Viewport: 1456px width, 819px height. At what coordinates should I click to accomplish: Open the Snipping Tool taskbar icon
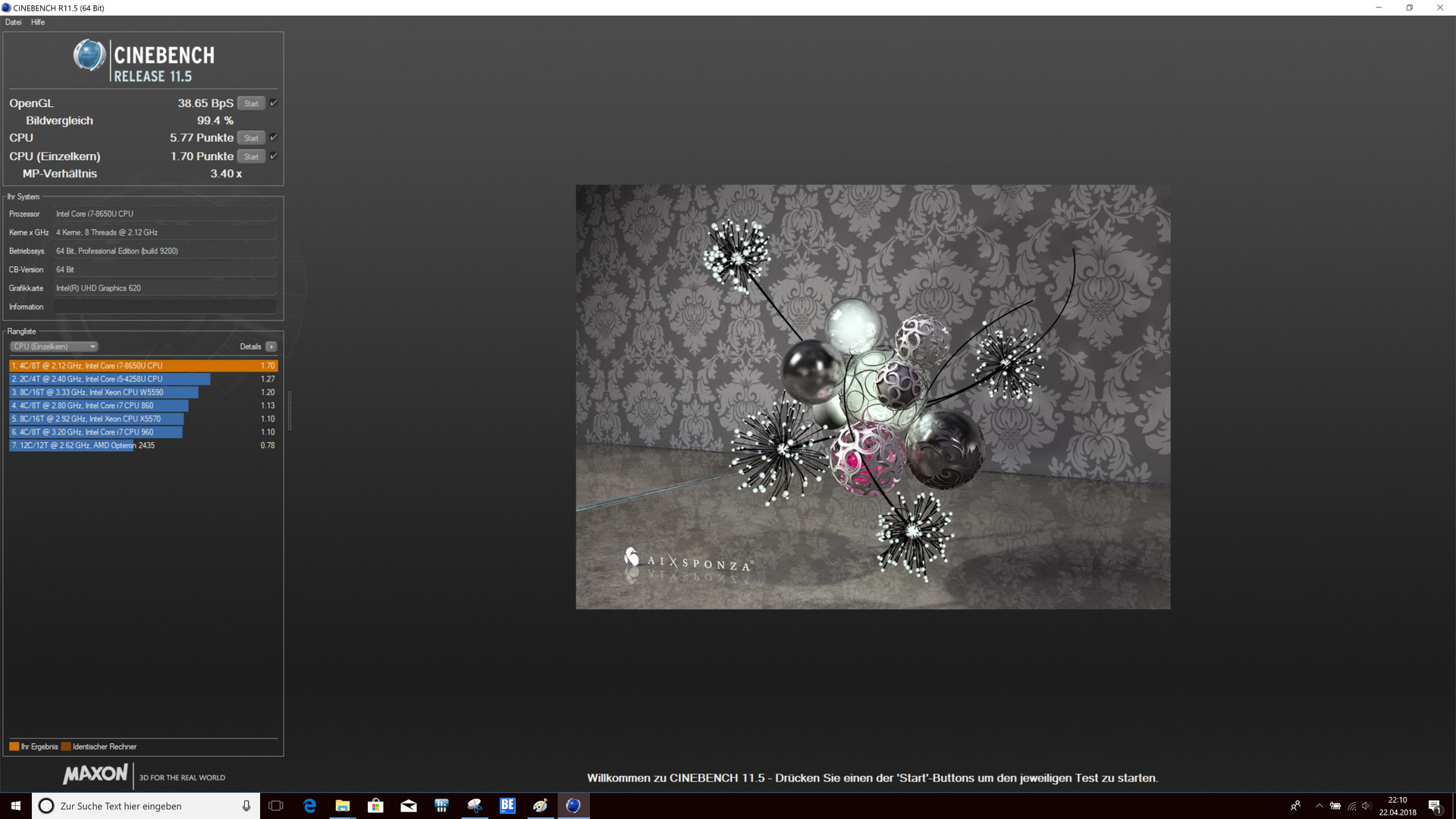[475, 805]
